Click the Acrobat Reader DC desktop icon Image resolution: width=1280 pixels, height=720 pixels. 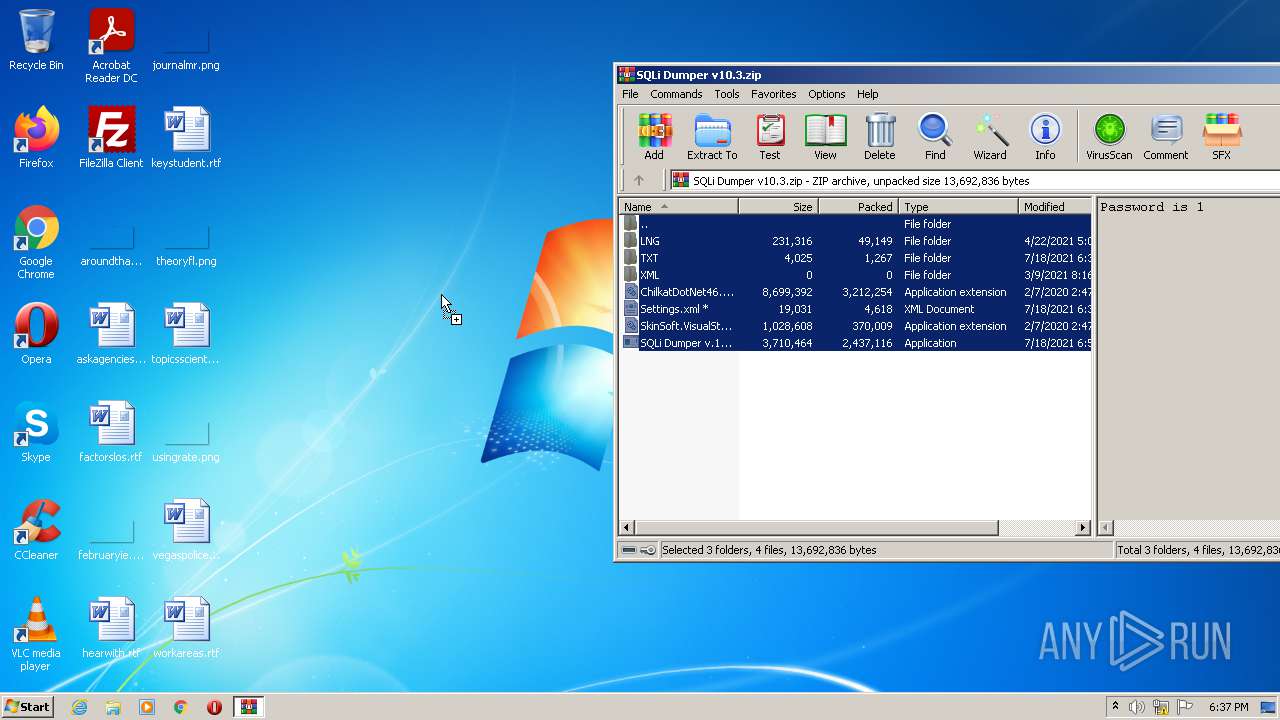111,46
